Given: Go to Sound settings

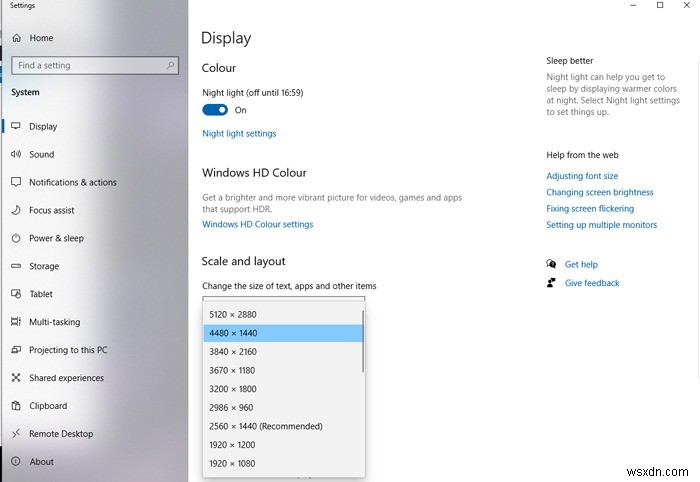Looking at the screenshot, I should pos(42,154).
